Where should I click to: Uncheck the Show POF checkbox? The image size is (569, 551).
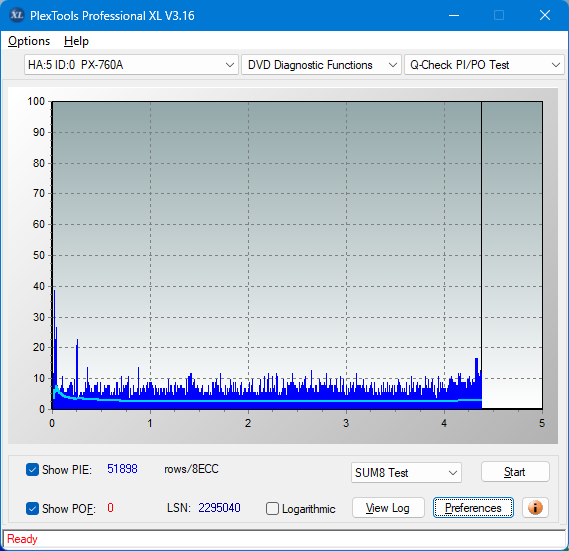coord(32,509)
